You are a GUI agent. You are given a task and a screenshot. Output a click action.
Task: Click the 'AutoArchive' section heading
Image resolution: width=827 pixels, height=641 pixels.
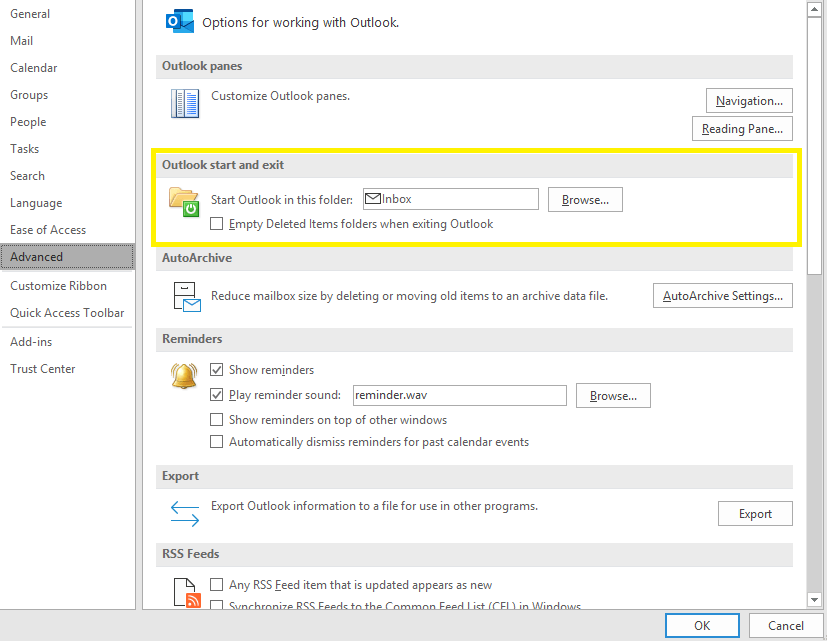point(197,257)
